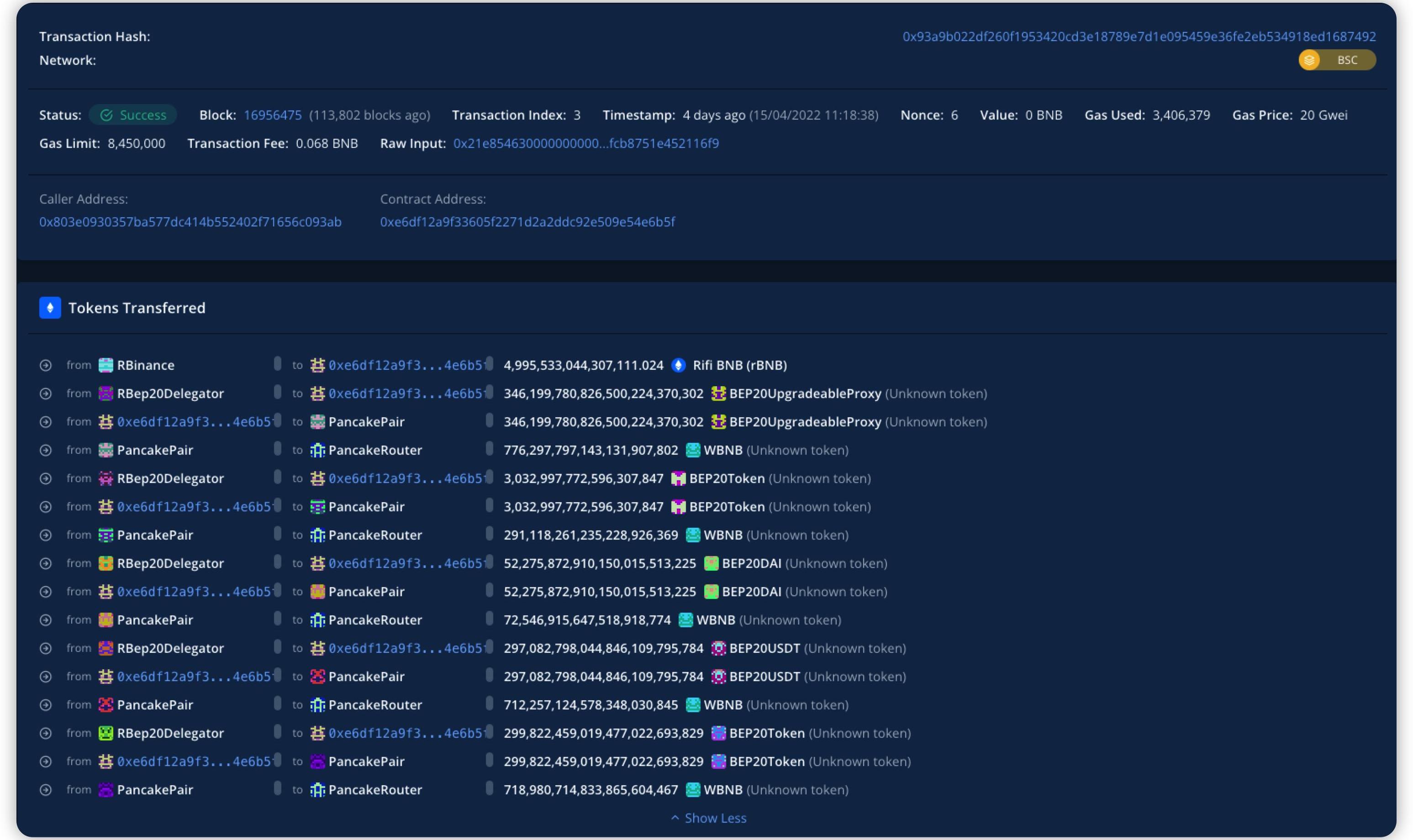Copy PancakeRouter address in 776,297,797 WBNB row
This screenshot has height=840, width=1413.
coord(489,448)
